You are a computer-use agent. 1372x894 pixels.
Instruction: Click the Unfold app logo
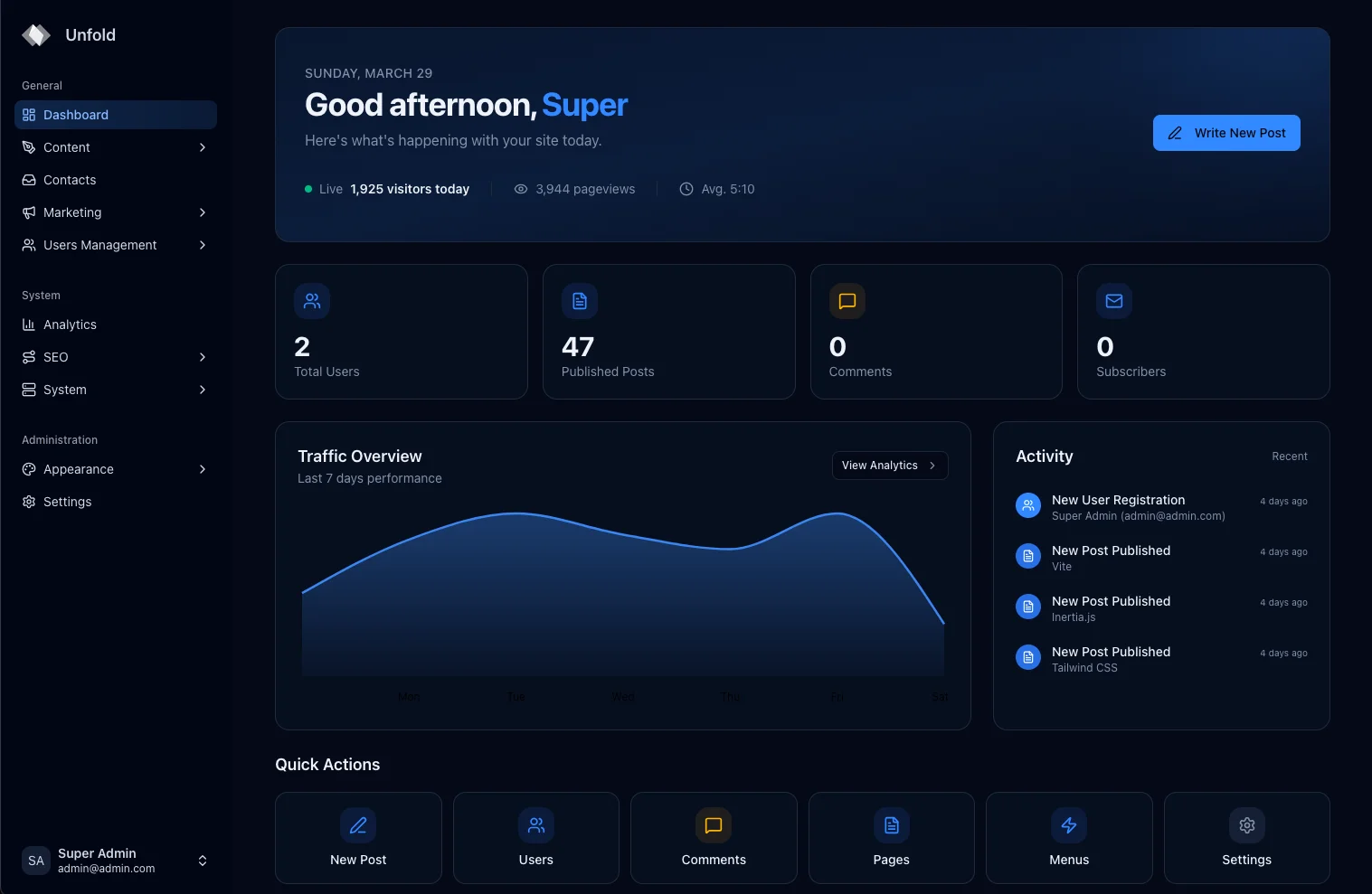click(x=35, y=34)
